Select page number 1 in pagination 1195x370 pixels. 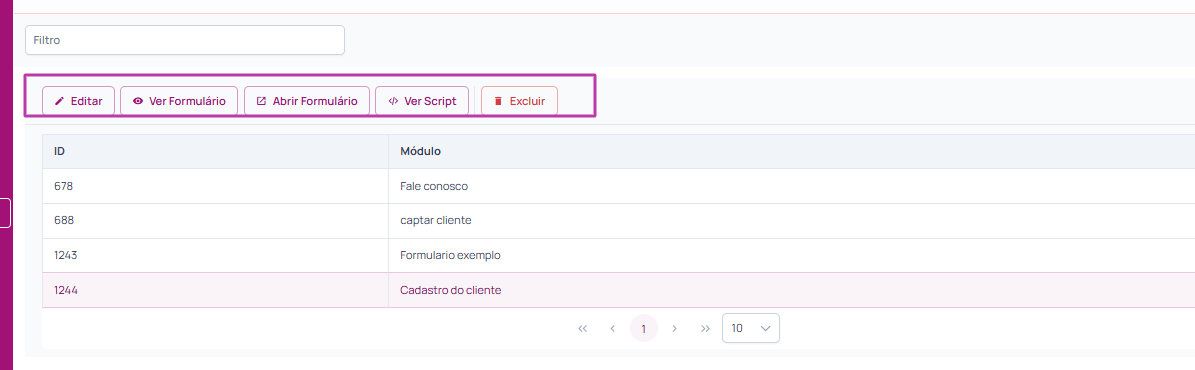[x=644, y=329]
